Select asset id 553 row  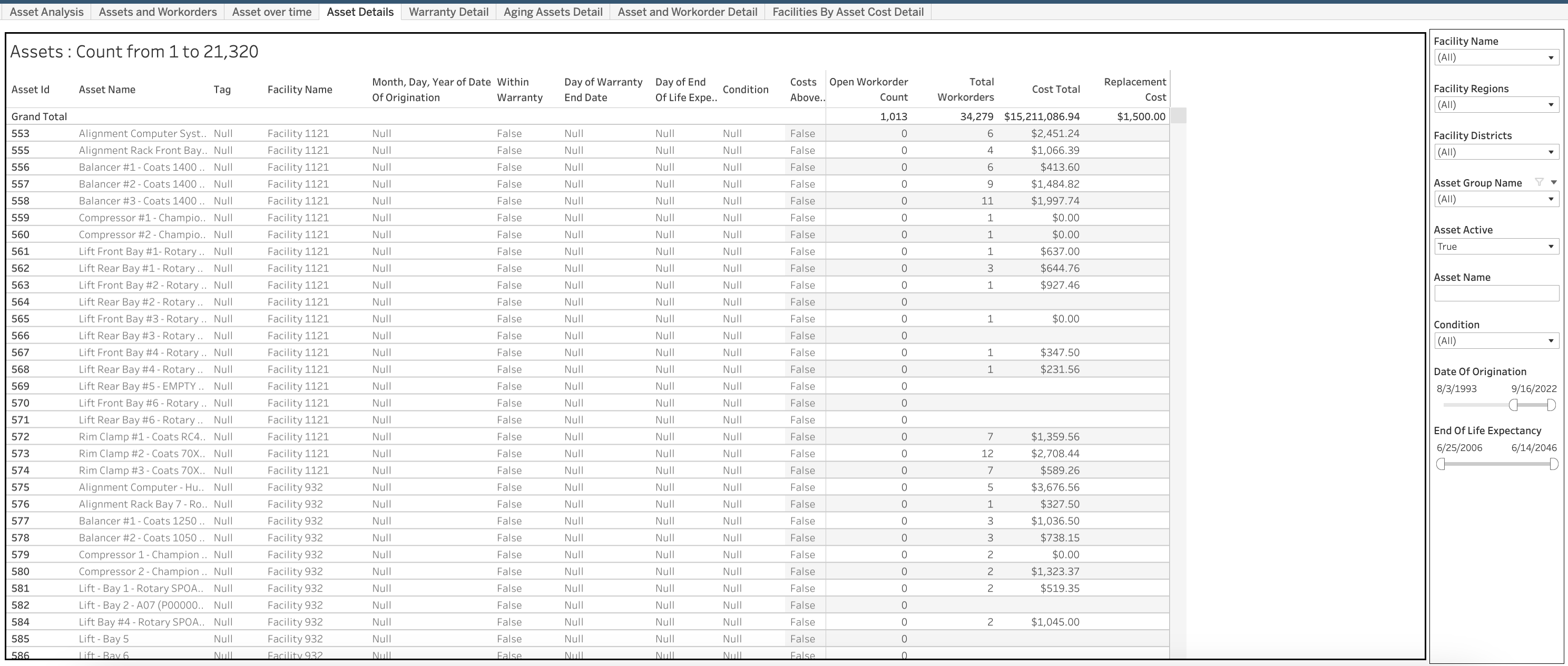click(x=20, y=133)
